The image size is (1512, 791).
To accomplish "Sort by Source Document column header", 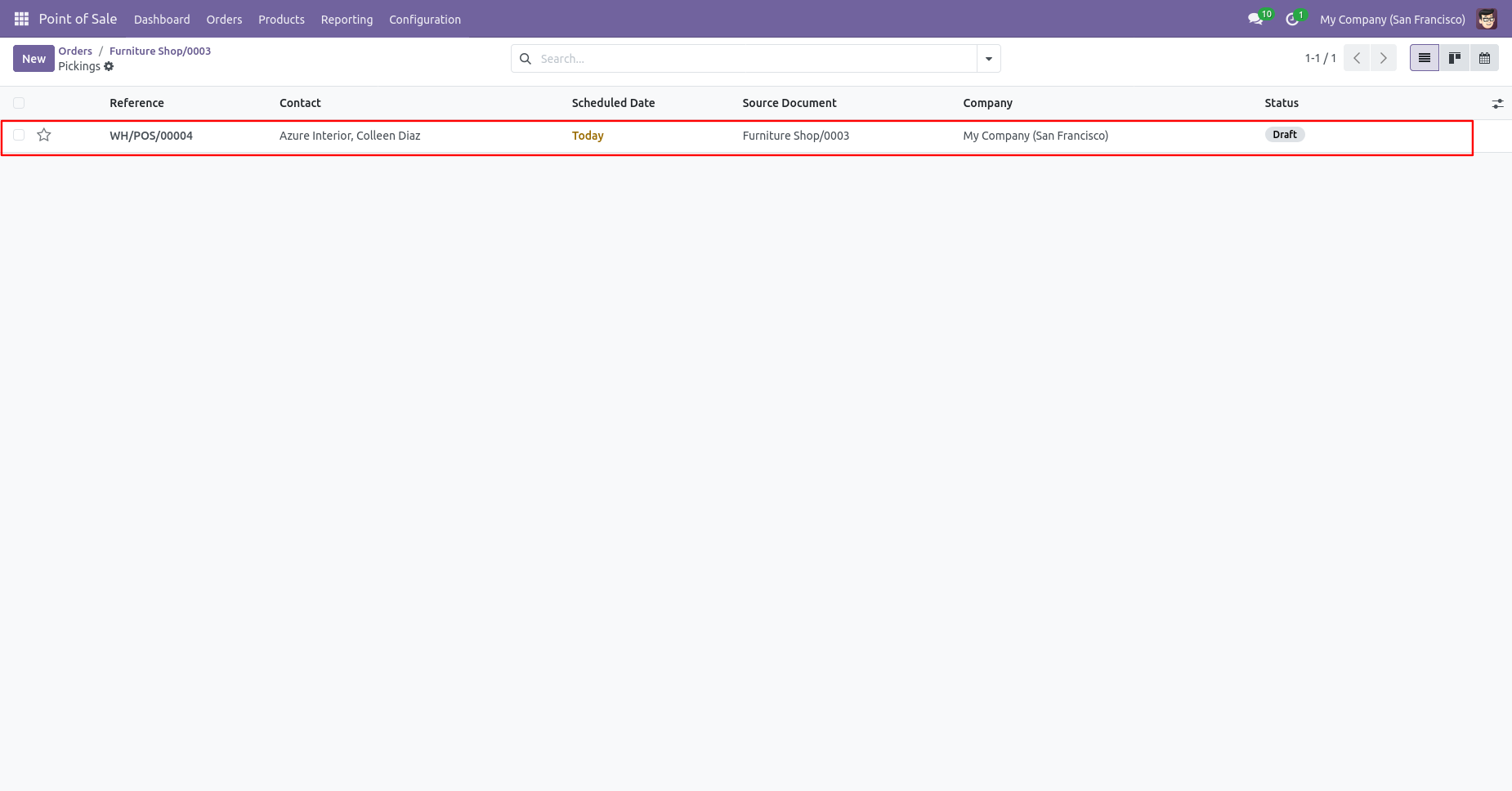I will [x=790, y=103].
